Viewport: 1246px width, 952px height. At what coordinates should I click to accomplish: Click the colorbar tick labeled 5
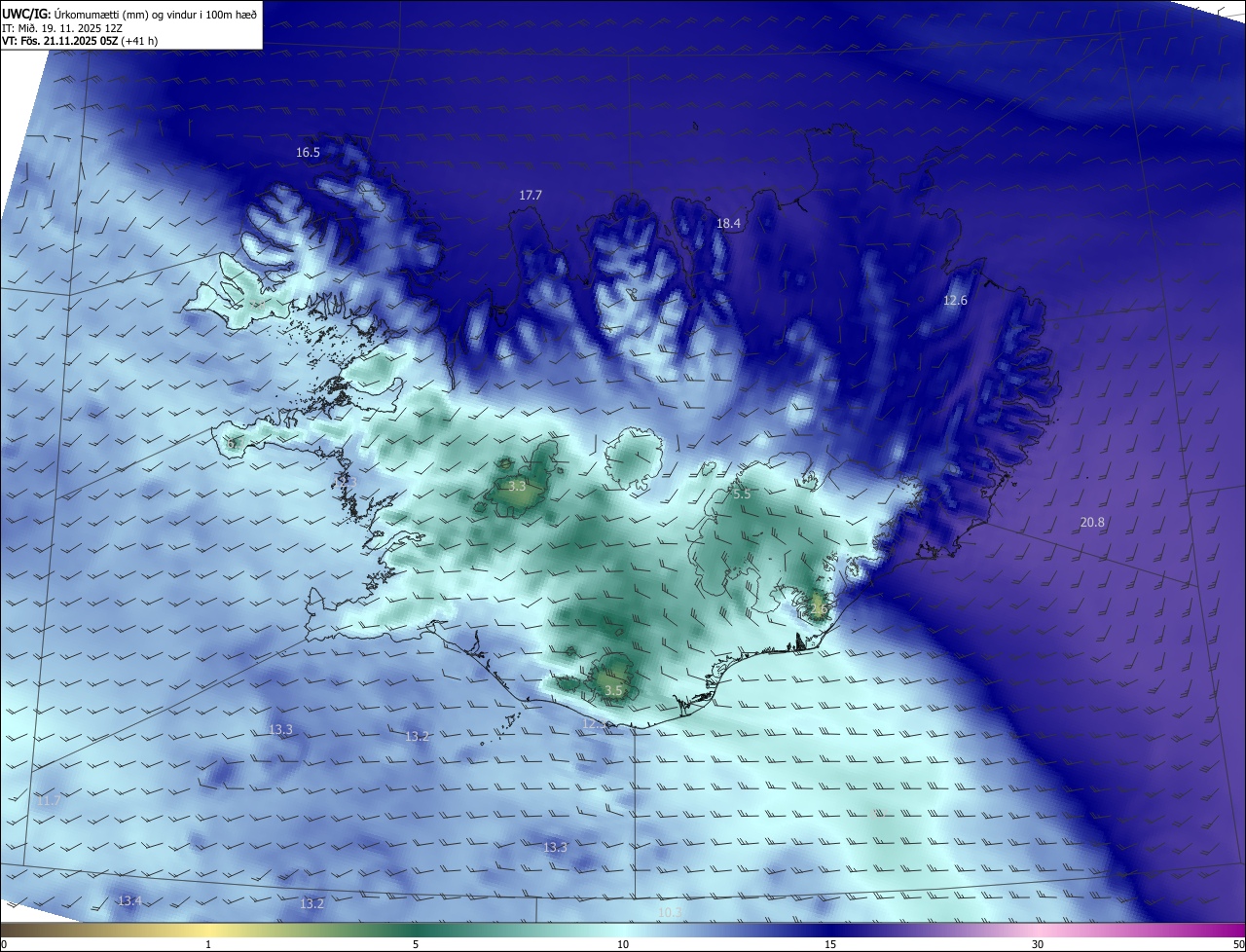coord(416,944)
